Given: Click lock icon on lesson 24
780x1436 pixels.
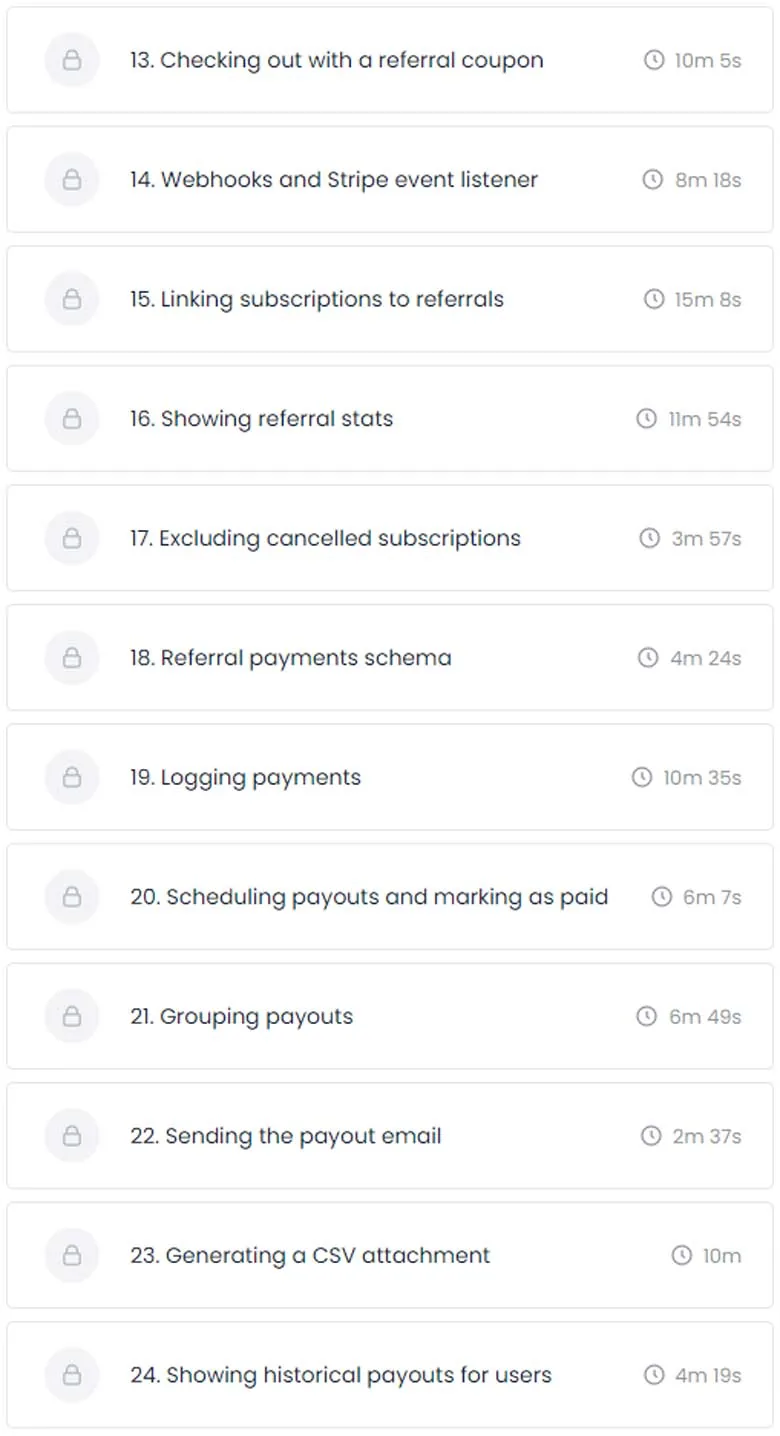Looking at the screenshot, I should (x=72, y=1375).
